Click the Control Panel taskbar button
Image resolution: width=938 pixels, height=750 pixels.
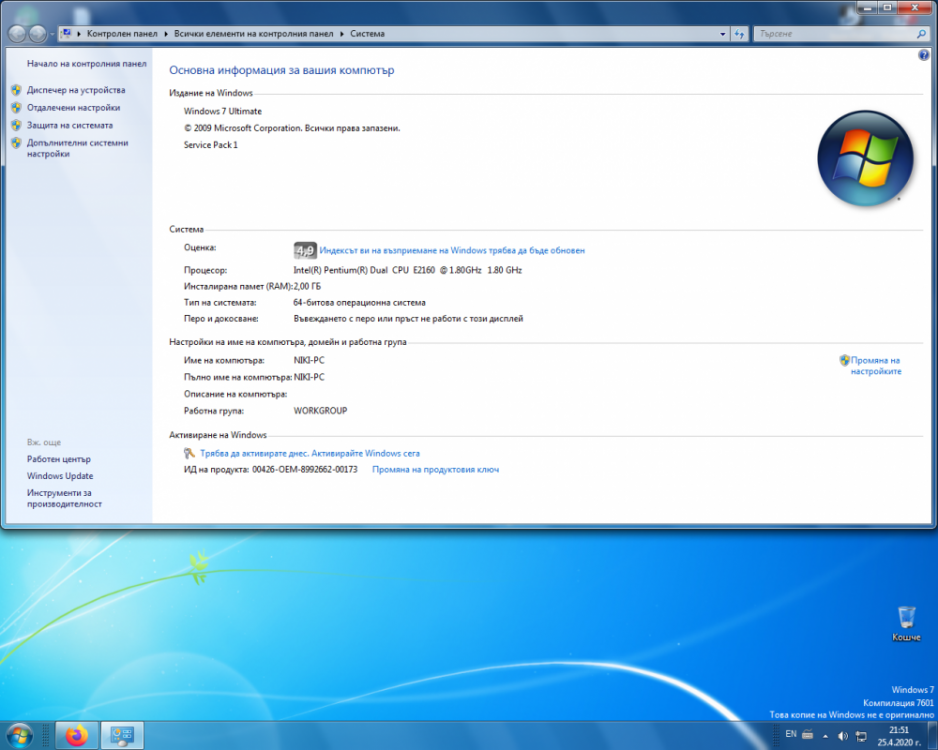tap(123, 735)
